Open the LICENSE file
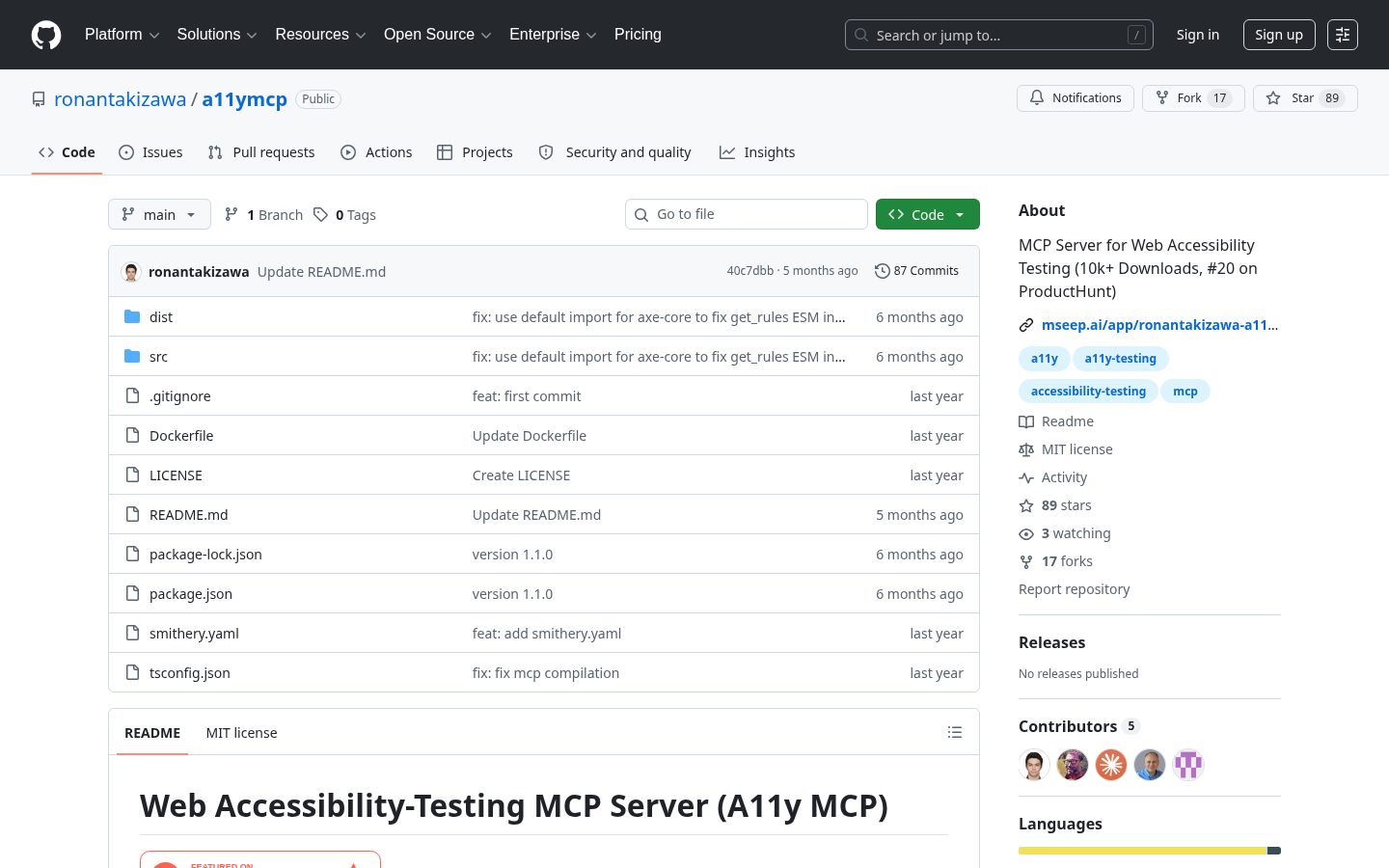The height and width of the screenshot is (868, 1389). pos(176,475)
